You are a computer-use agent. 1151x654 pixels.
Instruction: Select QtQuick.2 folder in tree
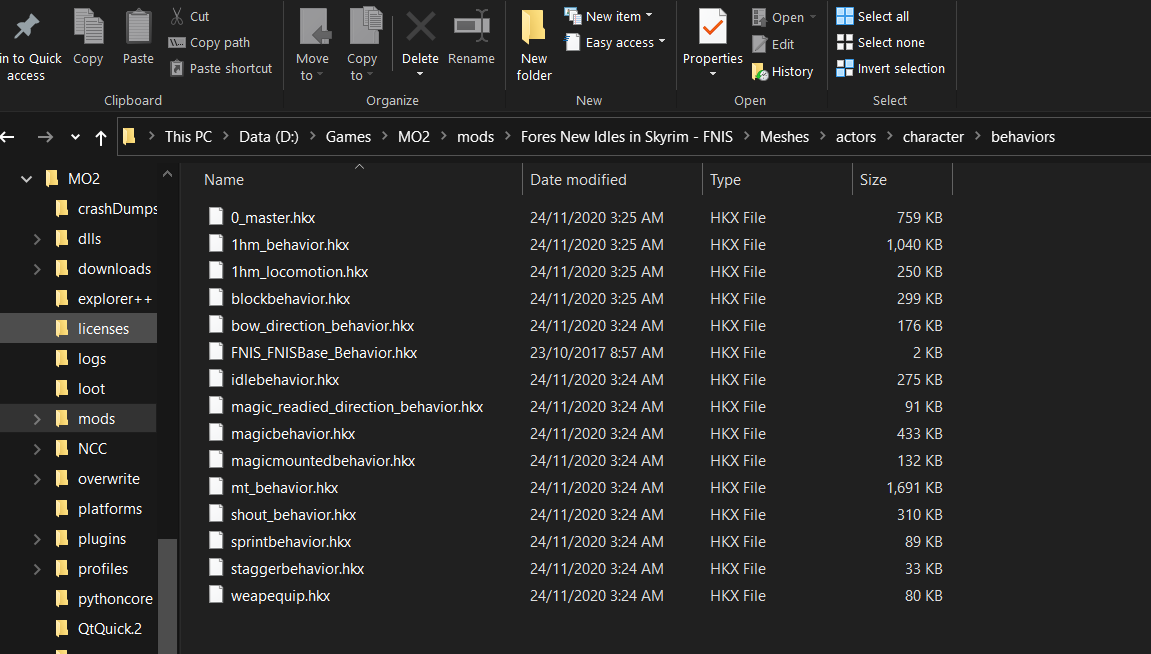pyautogui.click(x=98, y=629)
